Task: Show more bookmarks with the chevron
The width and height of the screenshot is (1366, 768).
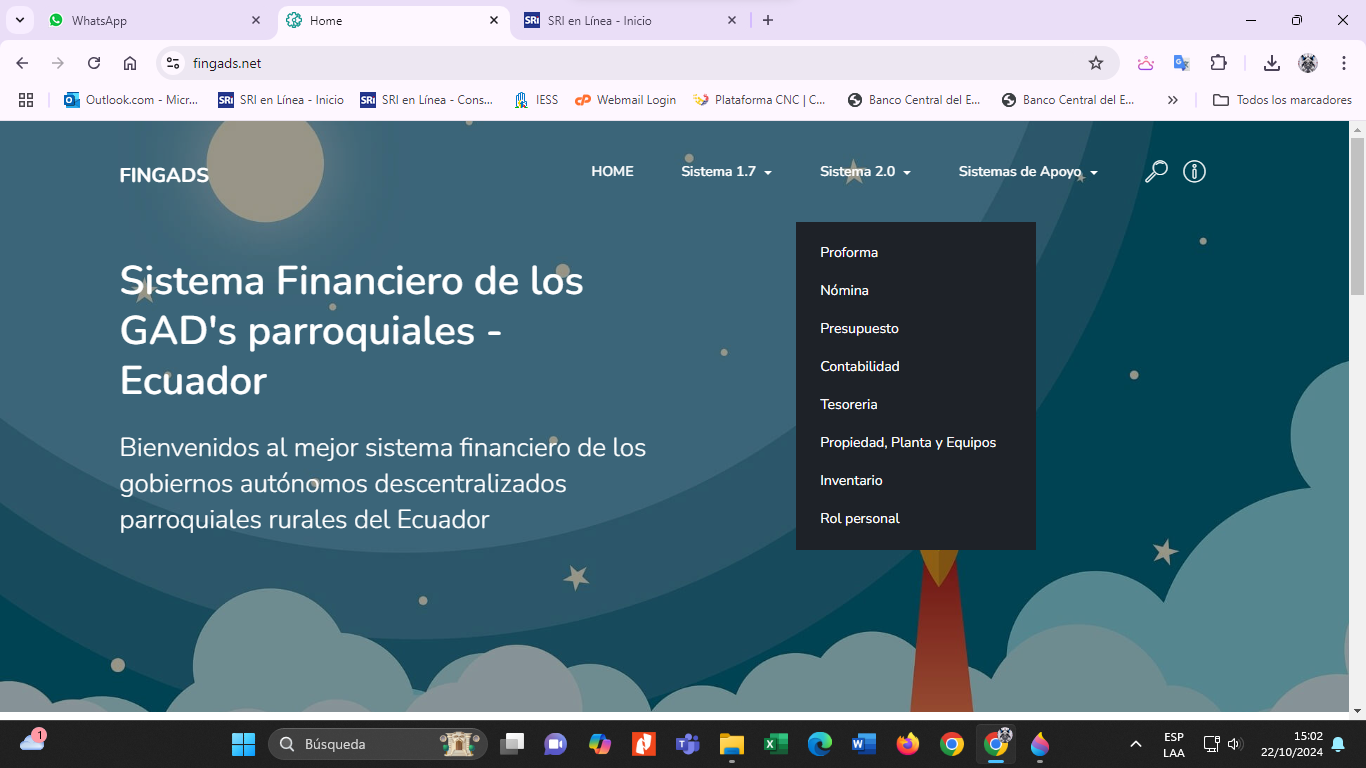Action: coord(1173,100)
